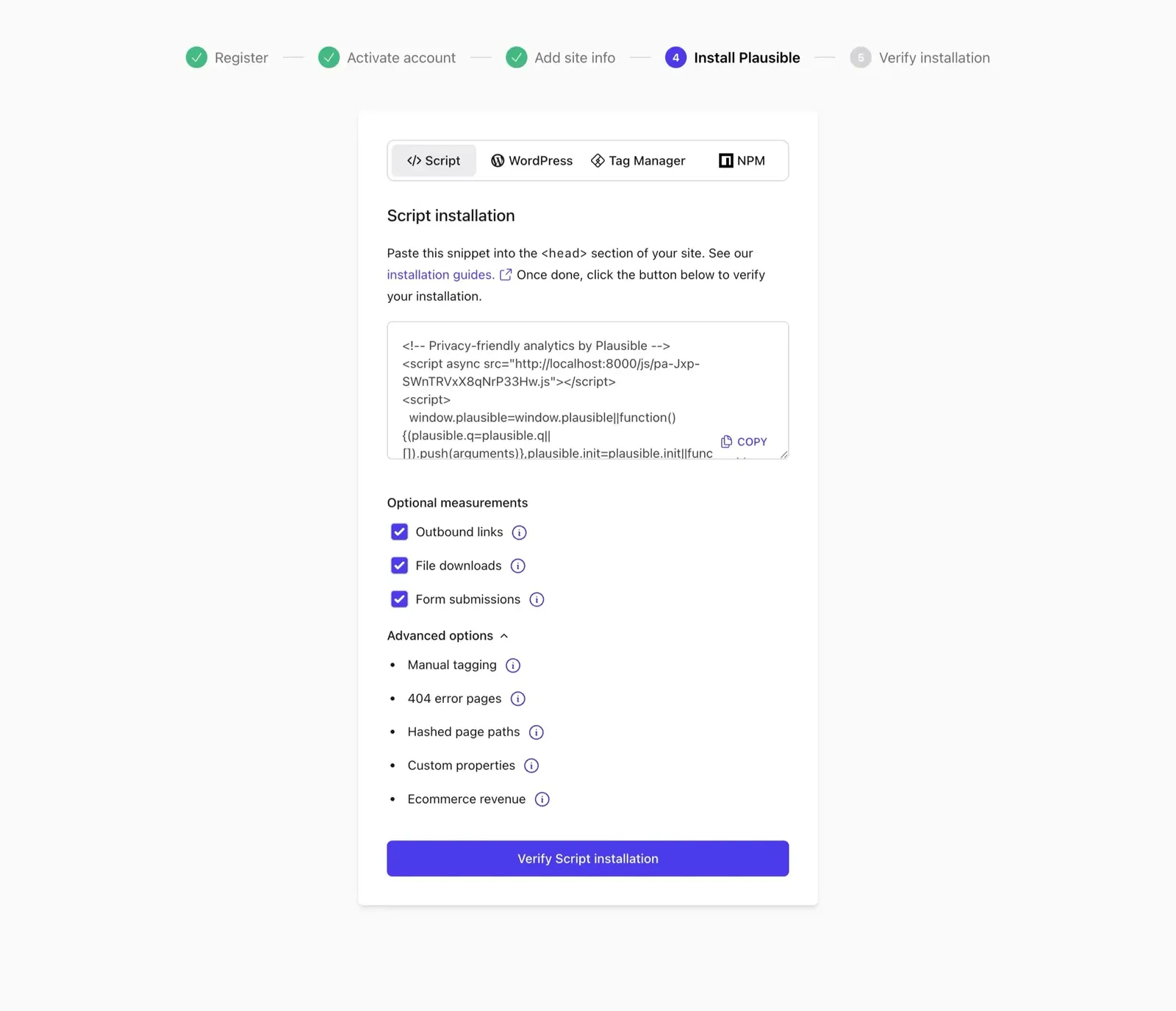Screen dimensions: 1176x1011
Task: Switch to the WordPress tab
Action: coord(531,160)
